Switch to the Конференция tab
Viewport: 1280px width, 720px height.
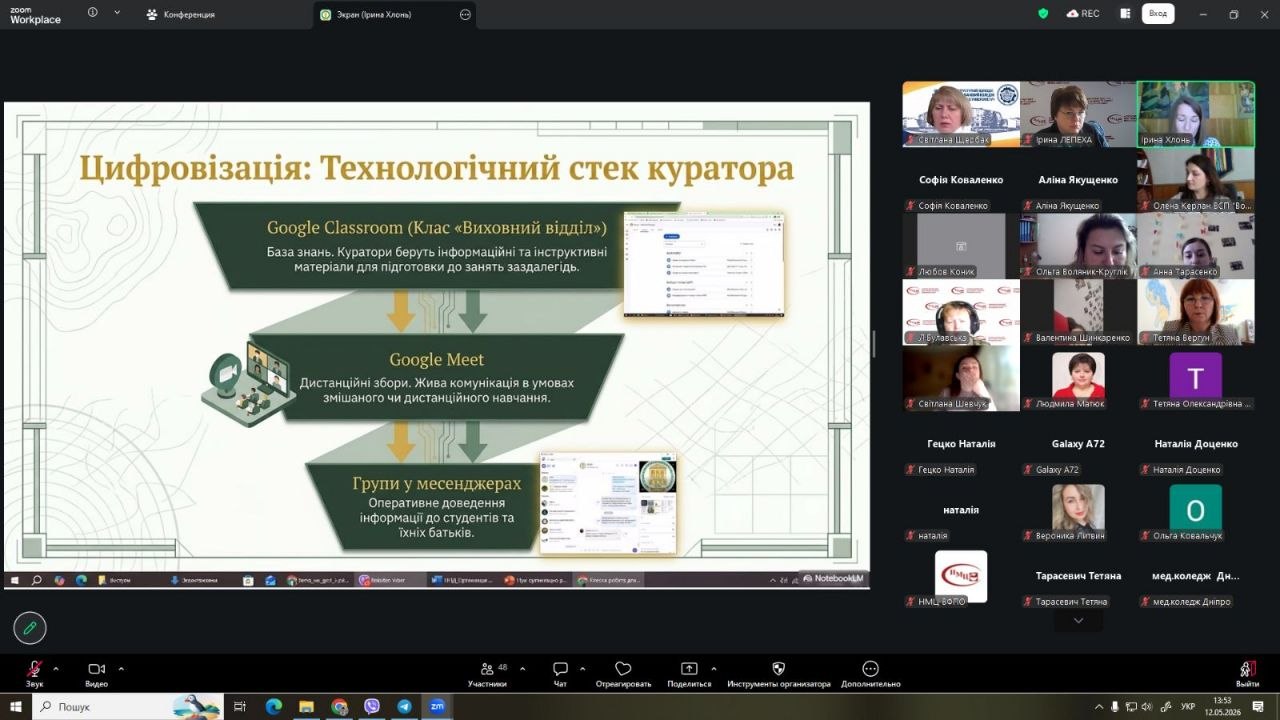tap(180, 14)
